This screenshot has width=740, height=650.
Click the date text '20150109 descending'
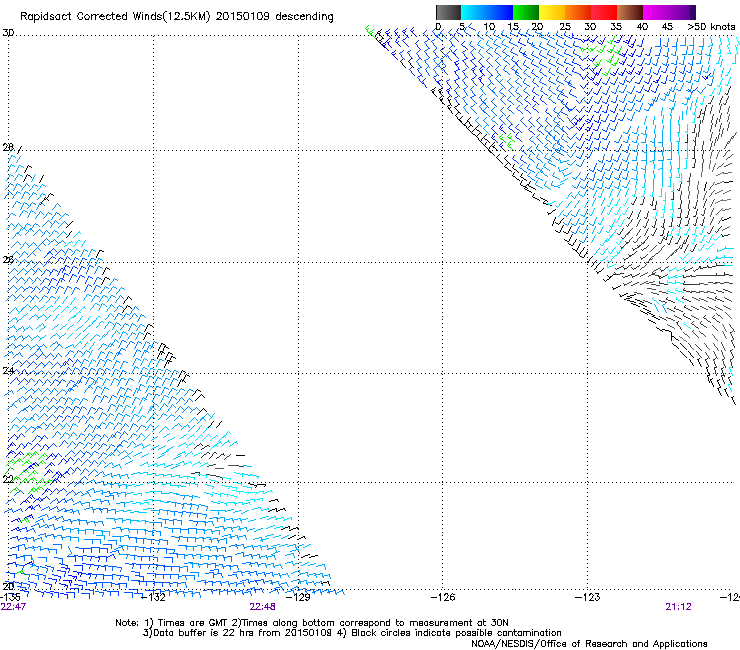(x=275, y=17)
